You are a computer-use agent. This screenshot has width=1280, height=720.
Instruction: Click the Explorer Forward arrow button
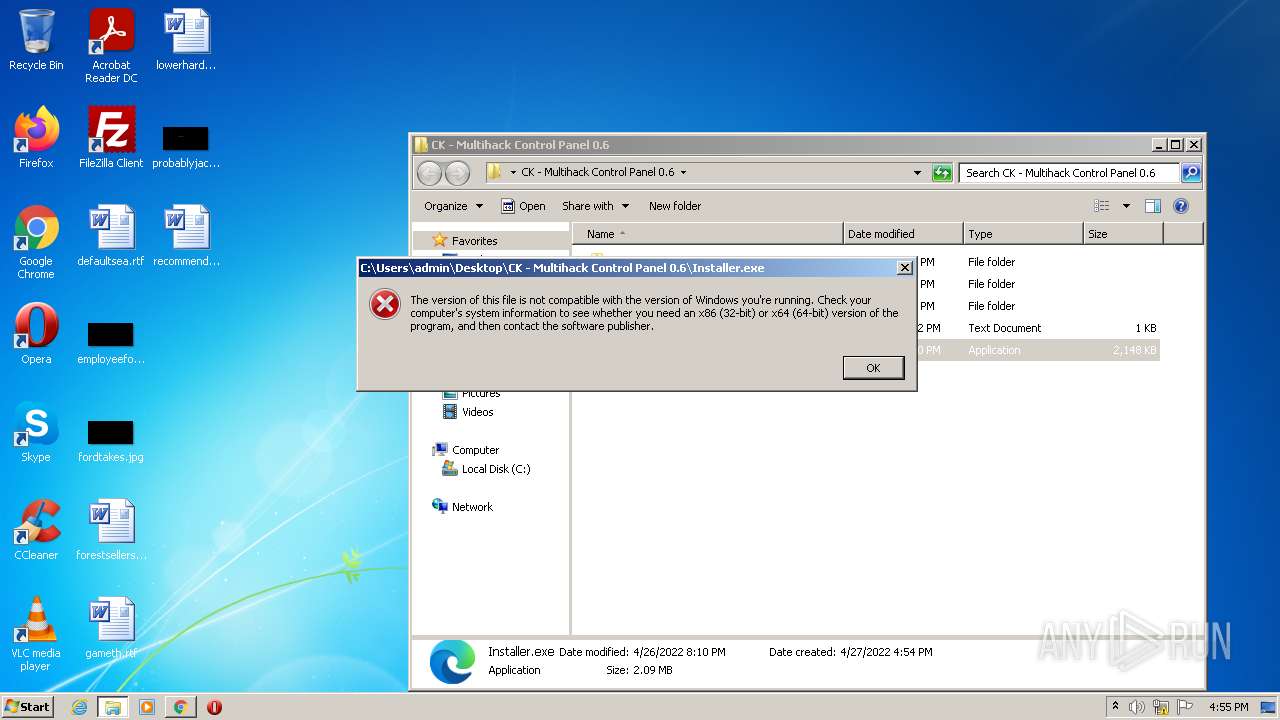pos(457,173)
